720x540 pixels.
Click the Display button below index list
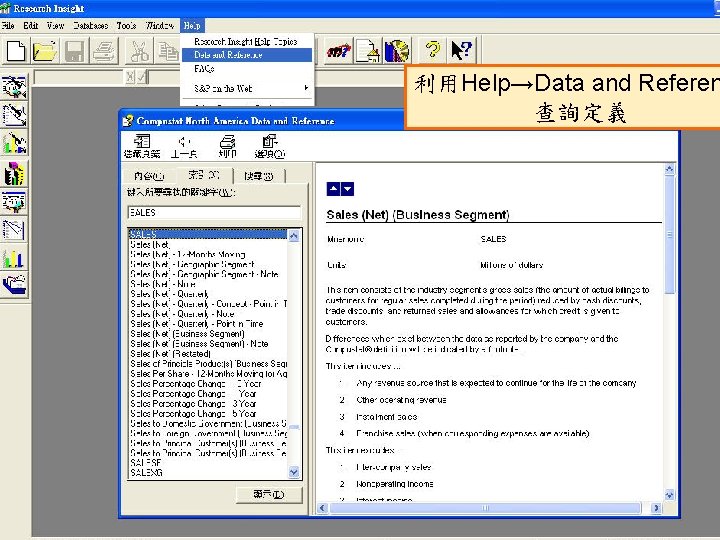click(x=269, y=495)
